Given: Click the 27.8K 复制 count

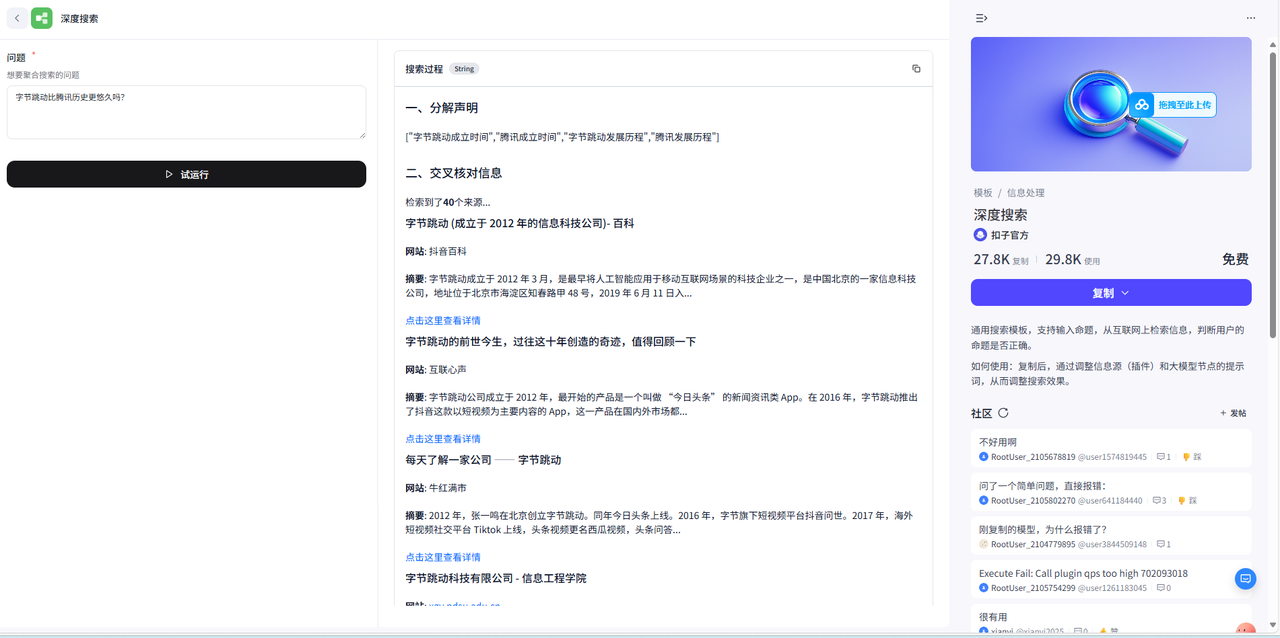Looking at the screenshot, I should [1001, 259].
